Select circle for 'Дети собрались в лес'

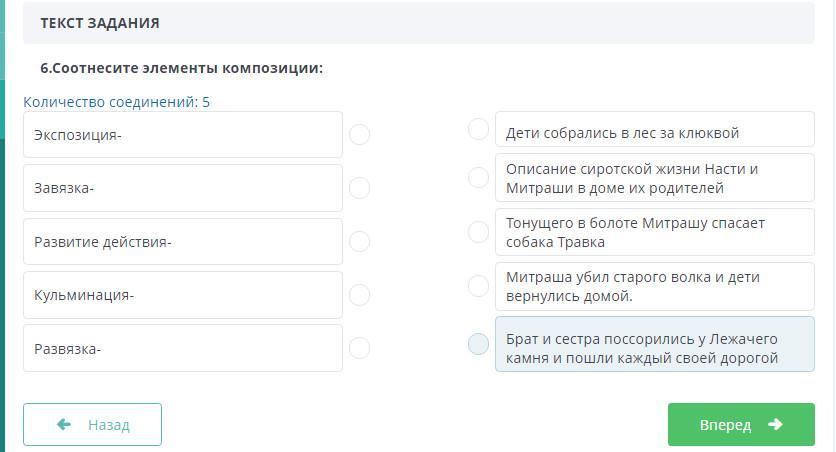(479, 129)
